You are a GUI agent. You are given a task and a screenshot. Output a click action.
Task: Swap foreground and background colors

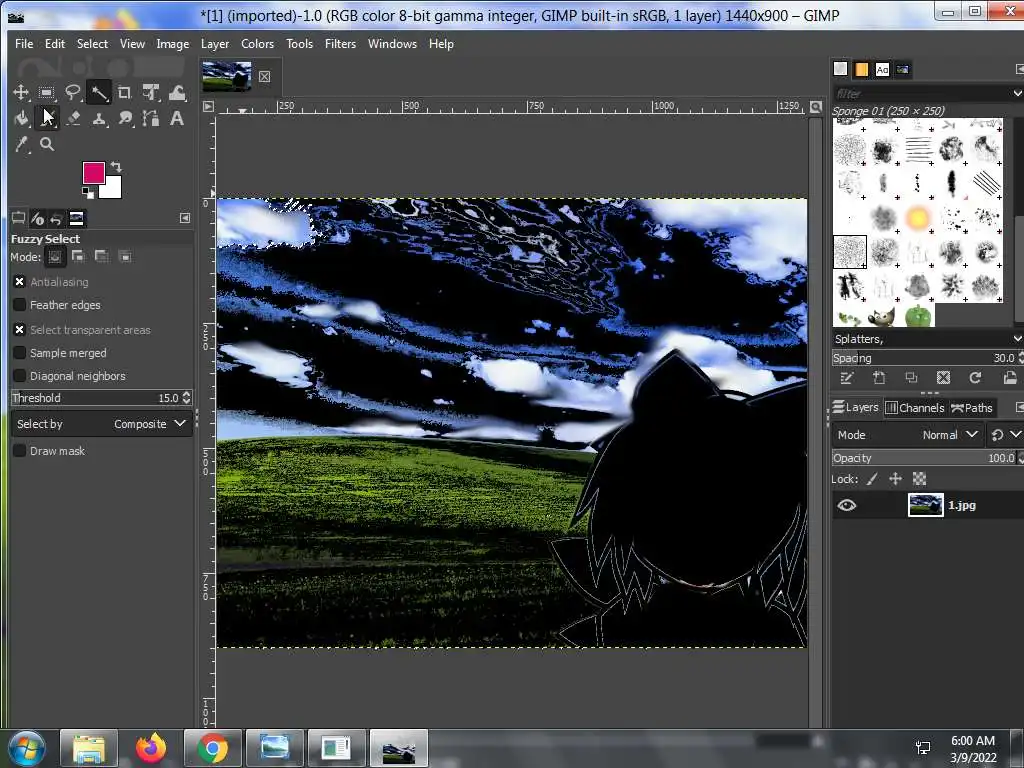(116, 167)
